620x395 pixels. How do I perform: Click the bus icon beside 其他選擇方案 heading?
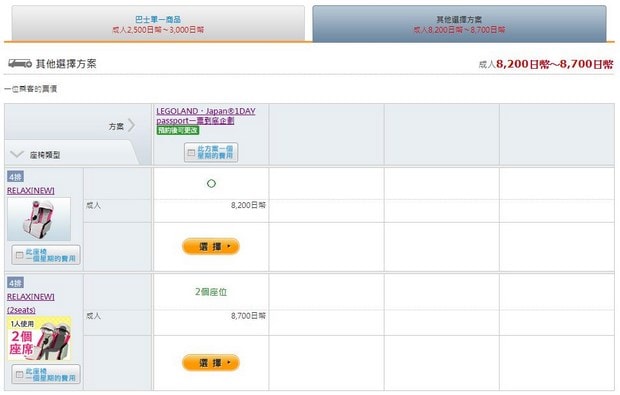point(20,63)
